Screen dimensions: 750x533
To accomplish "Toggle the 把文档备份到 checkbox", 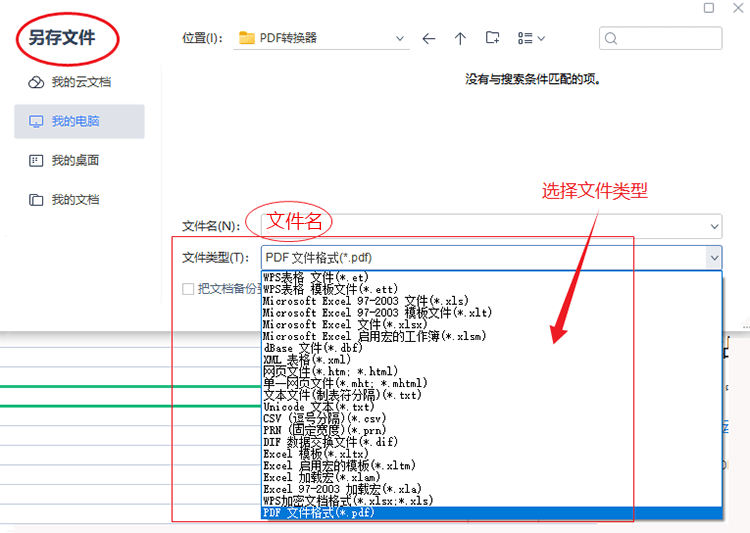I will (188, 289).
